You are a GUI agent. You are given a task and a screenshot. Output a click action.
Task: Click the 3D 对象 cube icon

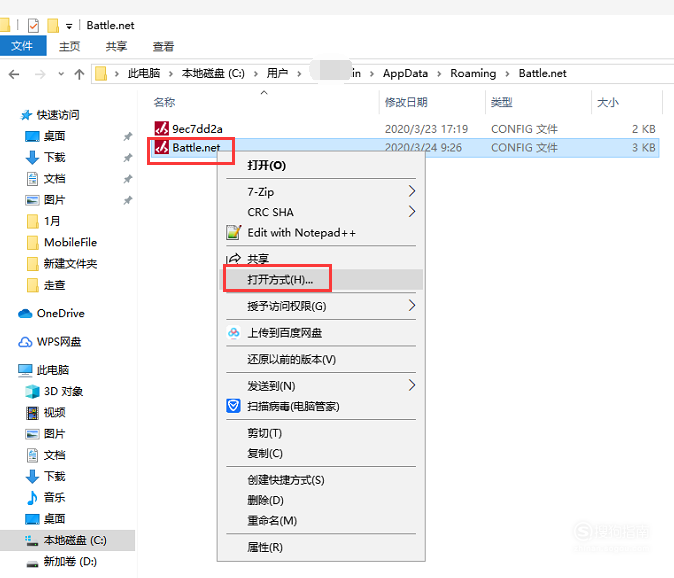(32, 391)
